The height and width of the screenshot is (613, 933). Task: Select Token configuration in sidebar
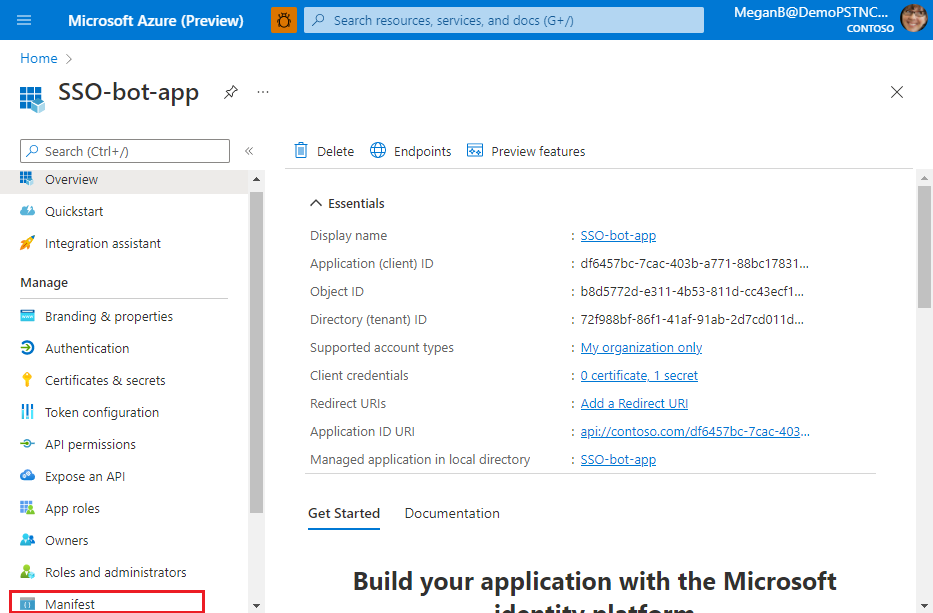103,412
